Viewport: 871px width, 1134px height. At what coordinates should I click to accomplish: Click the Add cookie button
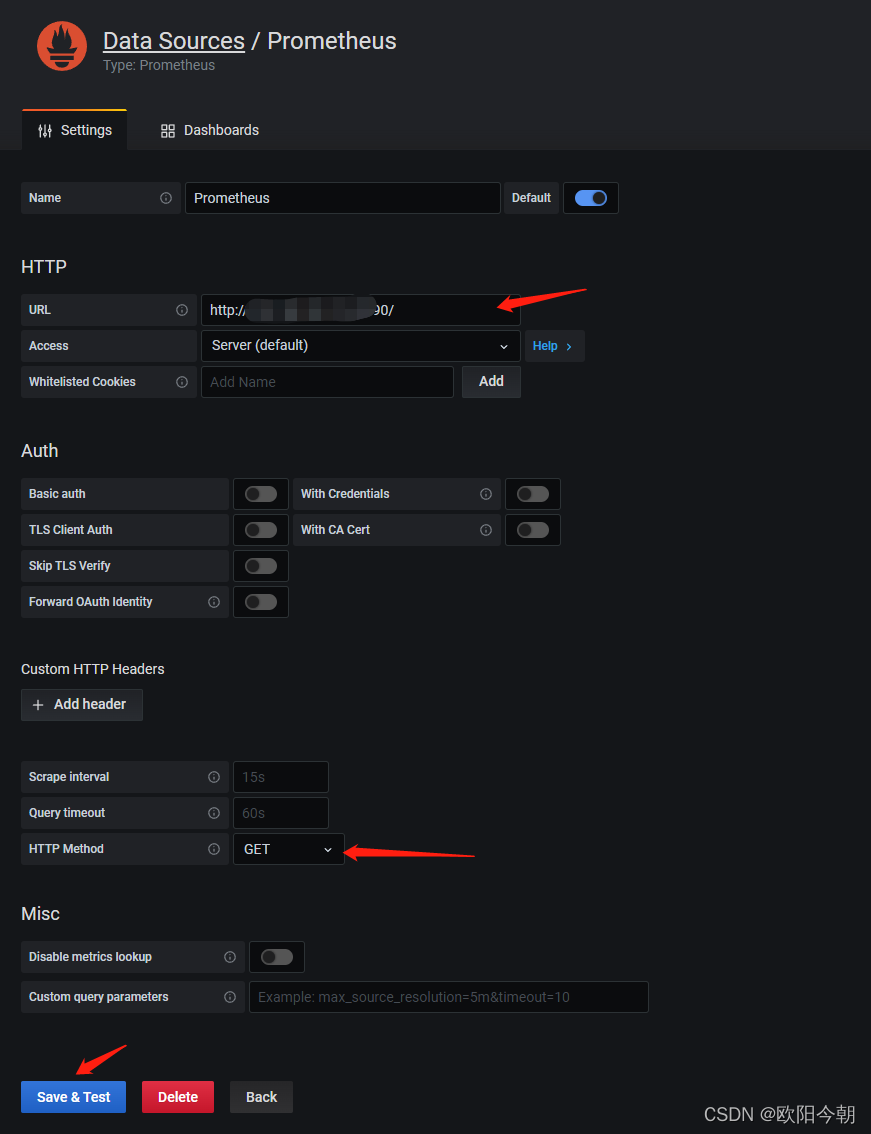[x=491, y=381]
